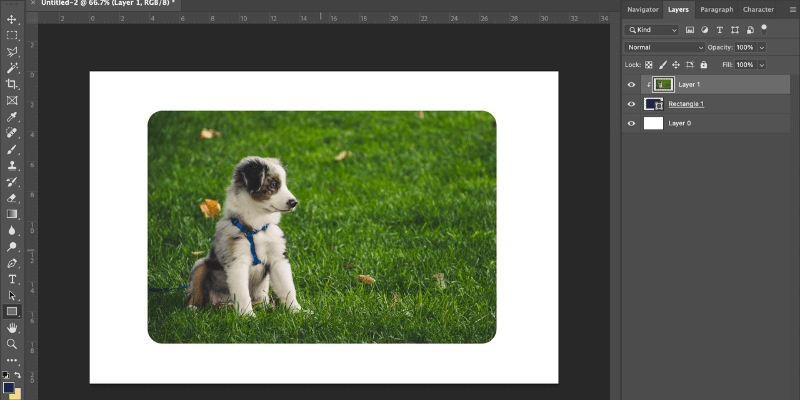Select the Crop tool
Screen dimensions: 800x400
click(12, 84)
